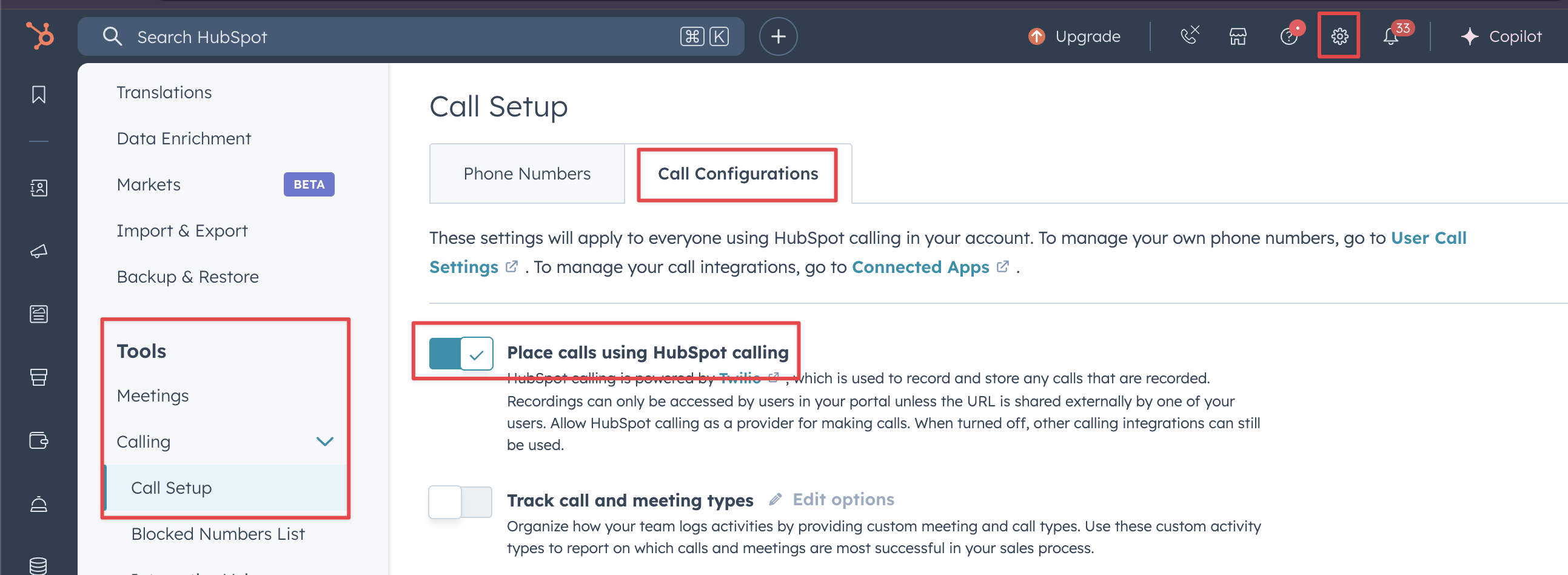Open the wallet sidebar icon
Image resolution: width=1568 pixels, height=575 pixels.
(39, 440)
